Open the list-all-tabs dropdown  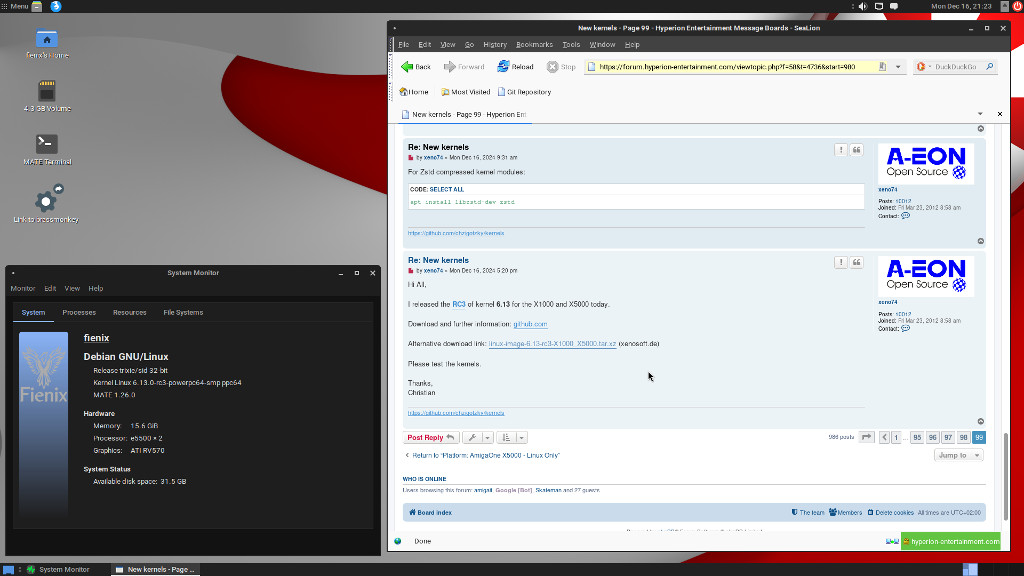(980, 114)
